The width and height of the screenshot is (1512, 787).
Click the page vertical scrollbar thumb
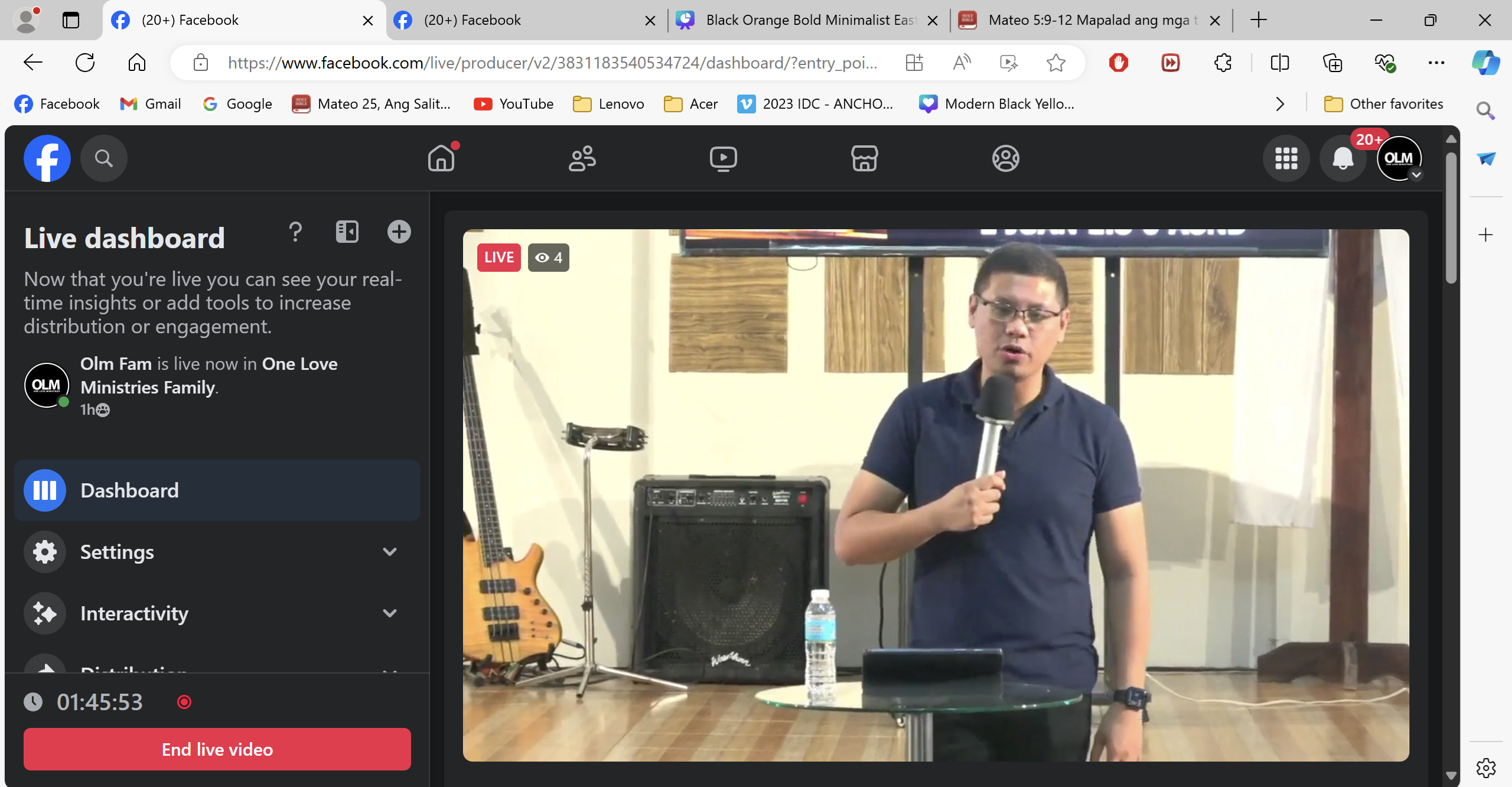pos(1451,219)
